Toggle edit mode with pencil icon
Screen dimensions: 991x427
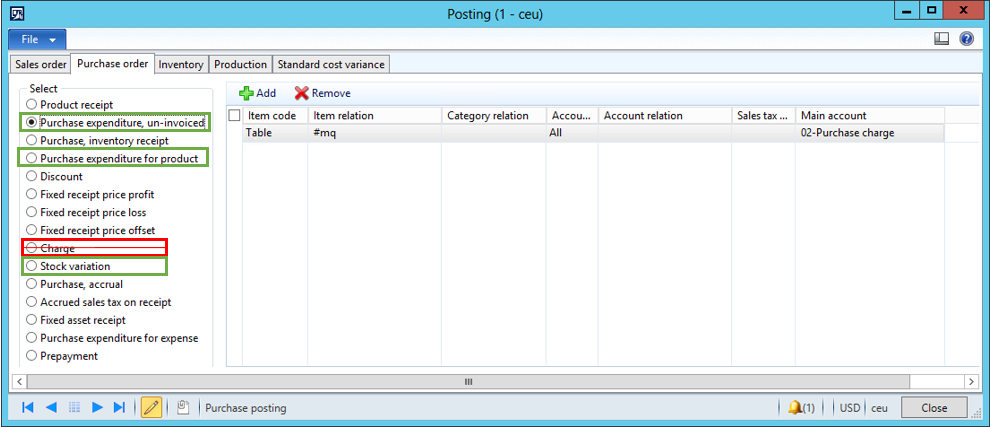pyautogui.click(x=151, y=407)
